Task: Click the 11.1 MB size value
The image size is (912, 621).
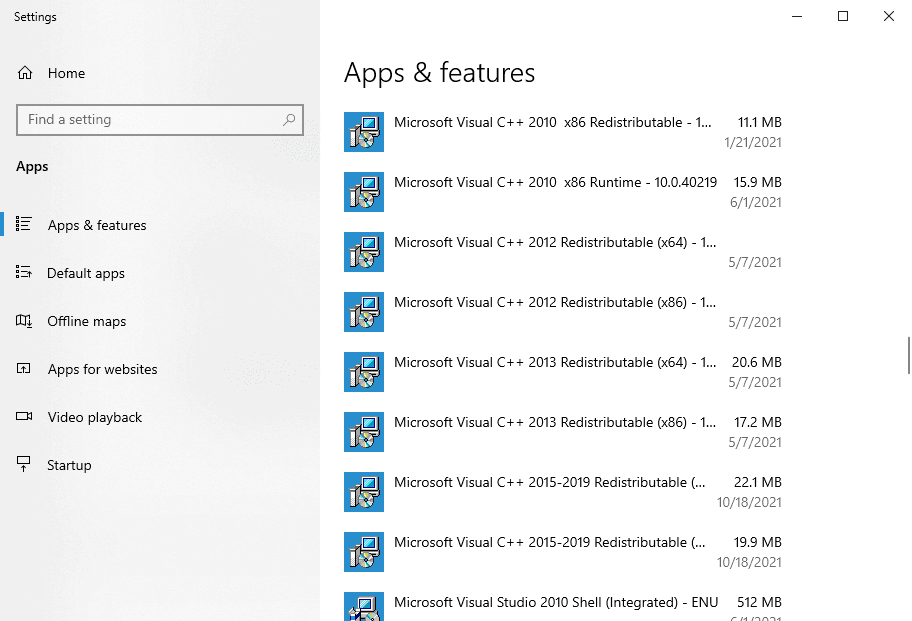Action: pos(760,123)
